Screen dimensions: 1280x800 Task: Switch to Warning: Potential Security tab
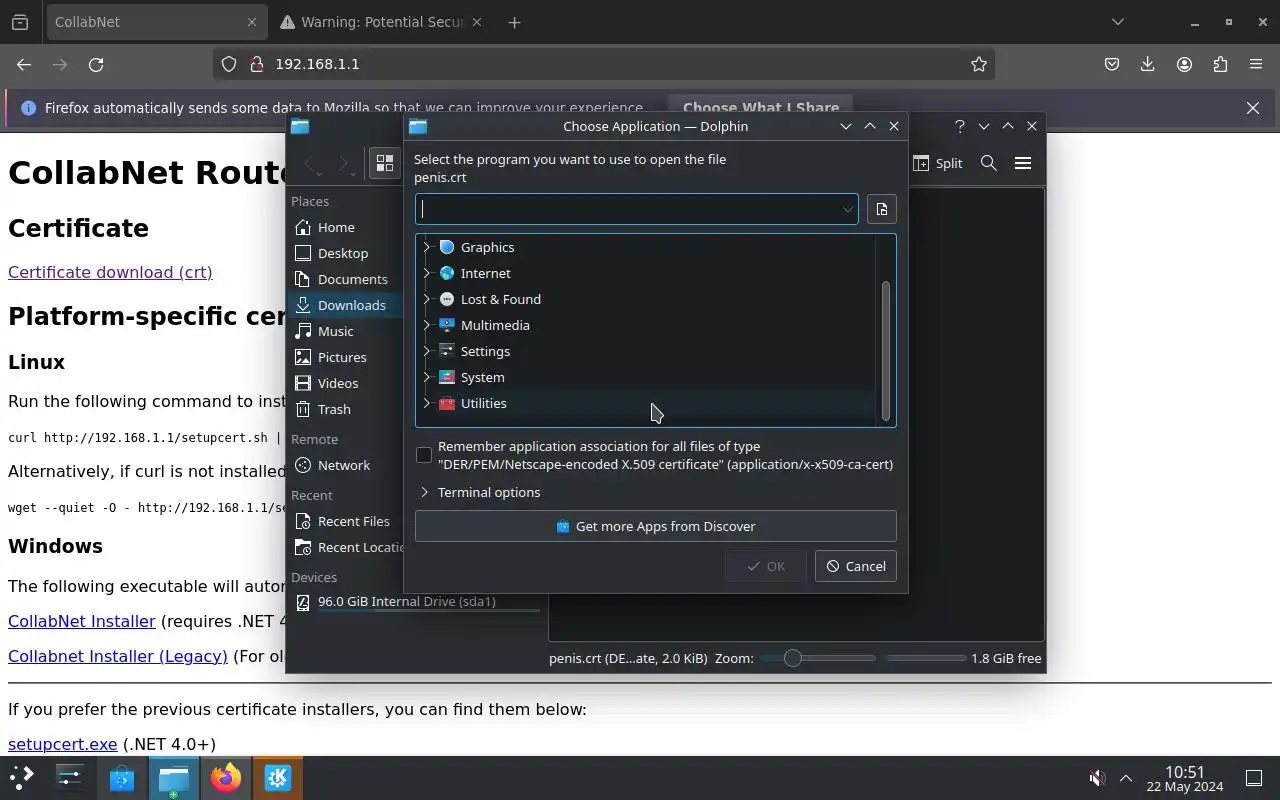tap(380, 22)
